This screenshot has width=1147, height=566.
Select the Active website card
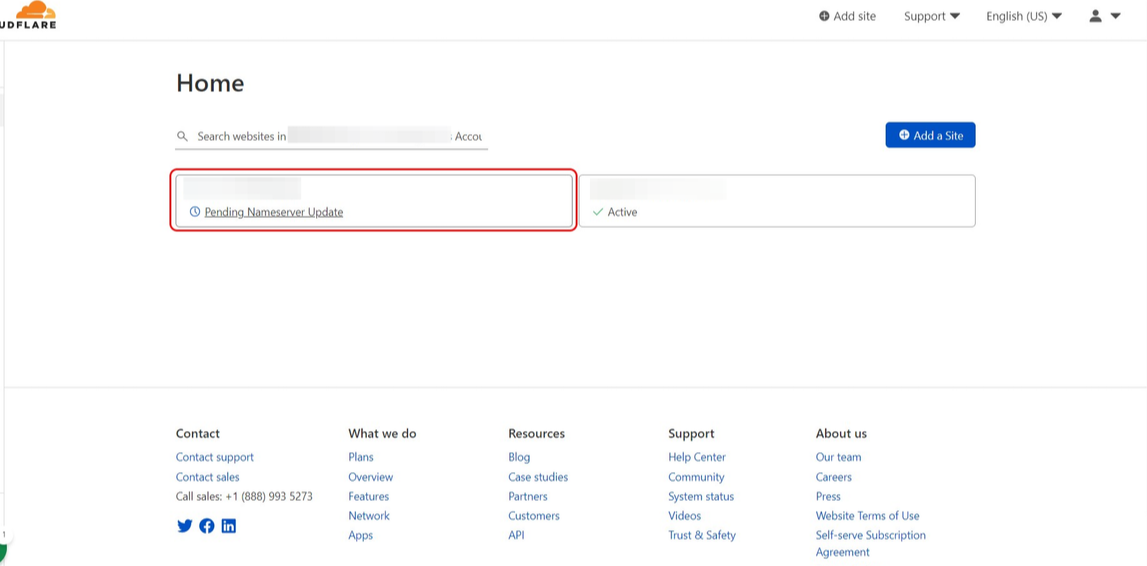777,201
